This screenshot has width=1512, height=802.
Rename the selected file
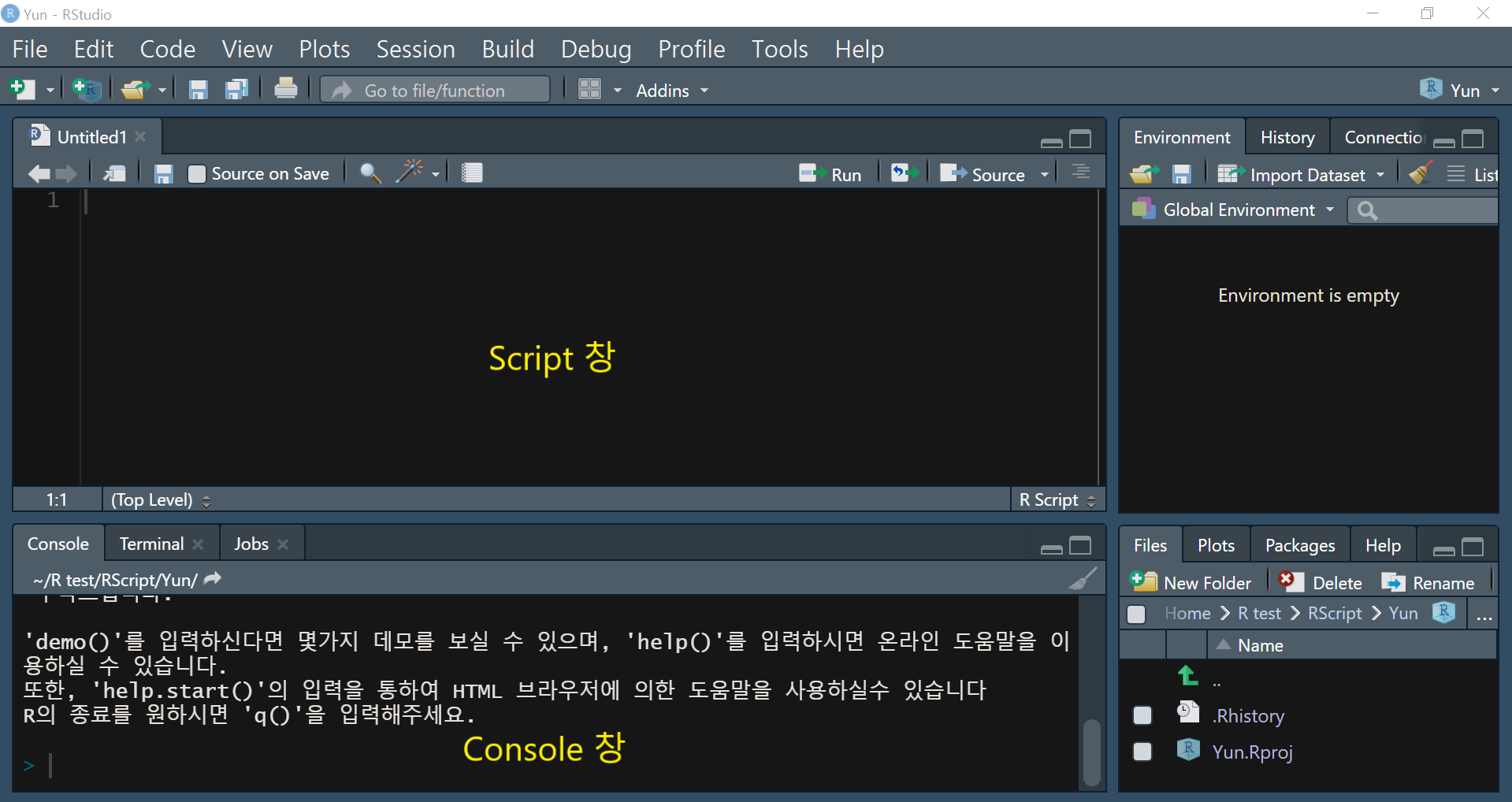point(1428,582)
